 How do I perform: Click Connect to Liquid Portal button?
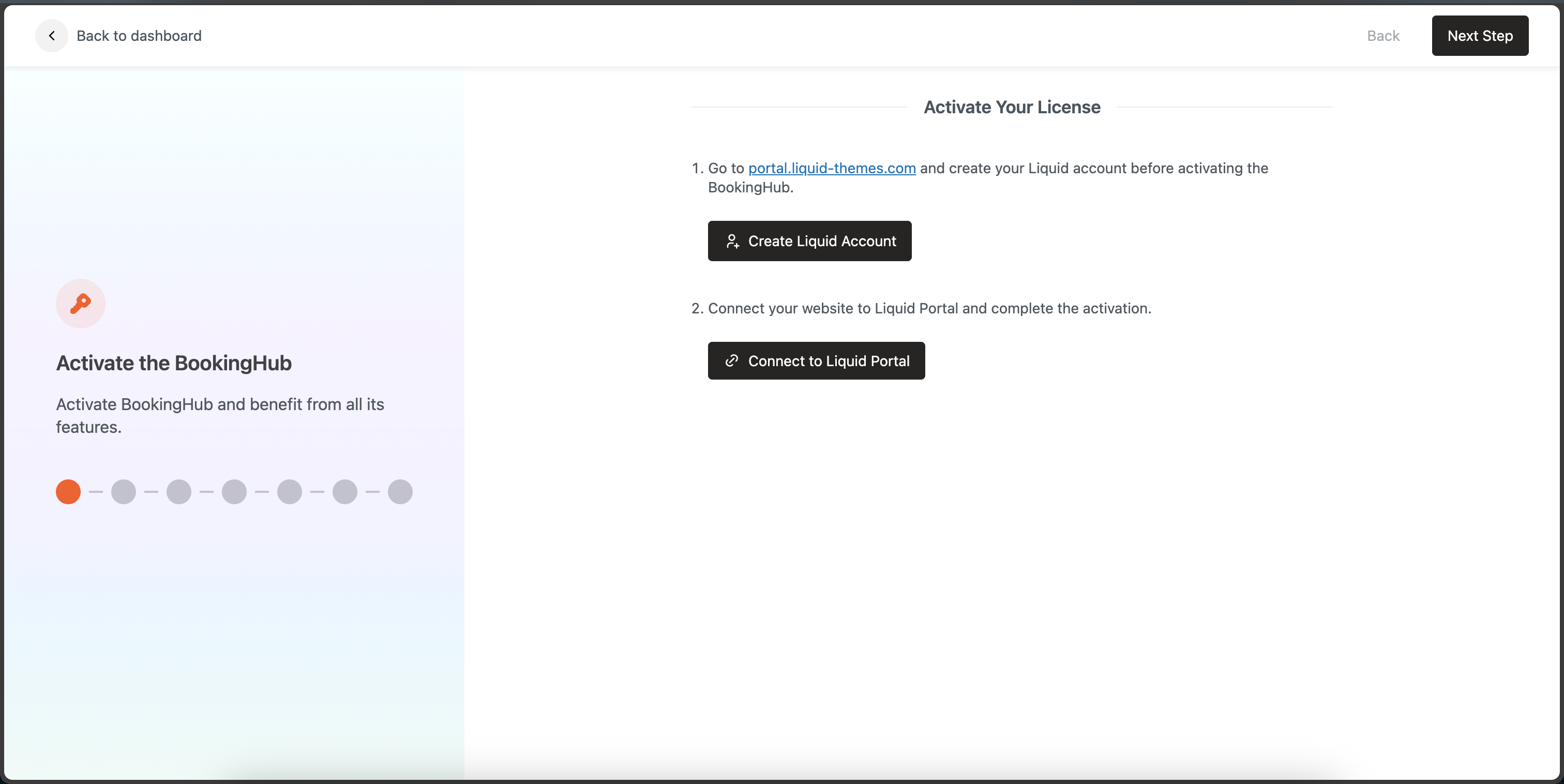click(x=816, y=361)
